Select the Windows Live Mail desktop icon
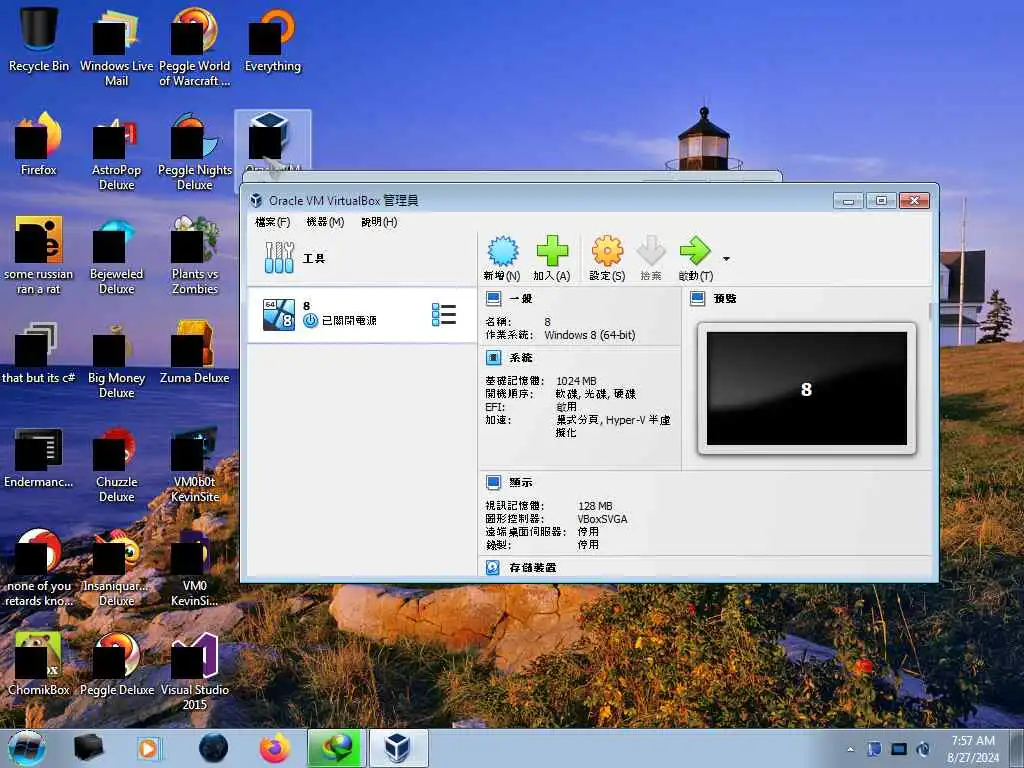 pyautogui.click(x=116, y=47)
